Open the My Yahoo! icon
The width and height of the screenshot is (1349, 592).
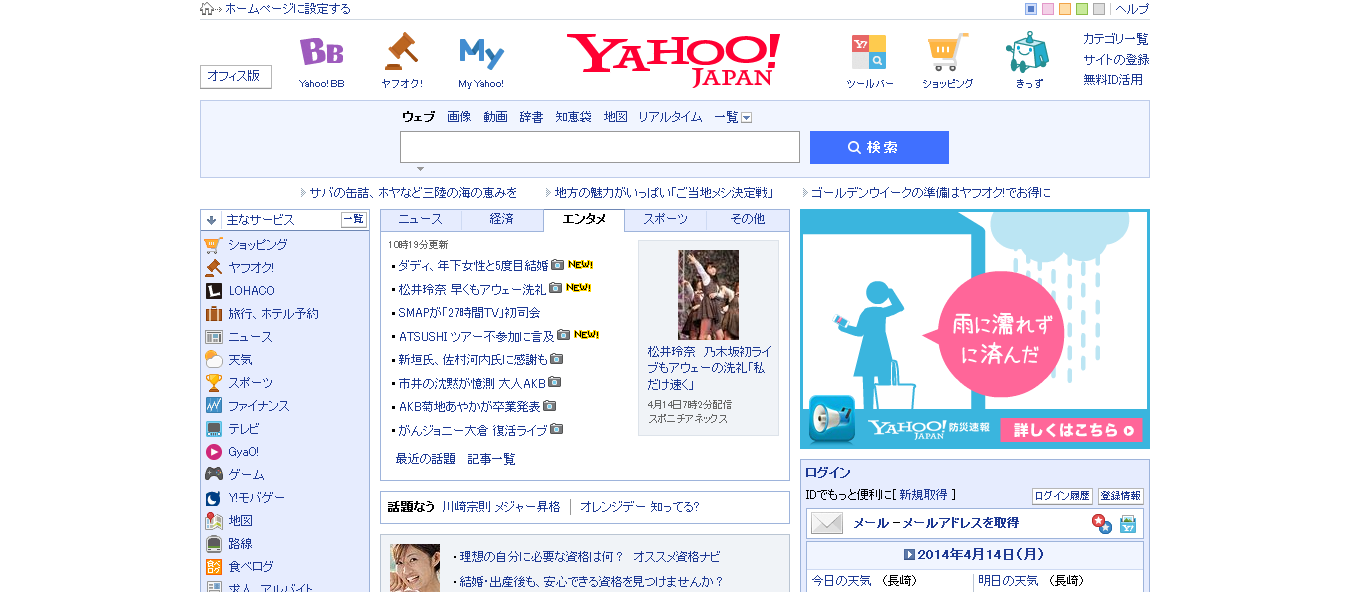click(481, 52)
